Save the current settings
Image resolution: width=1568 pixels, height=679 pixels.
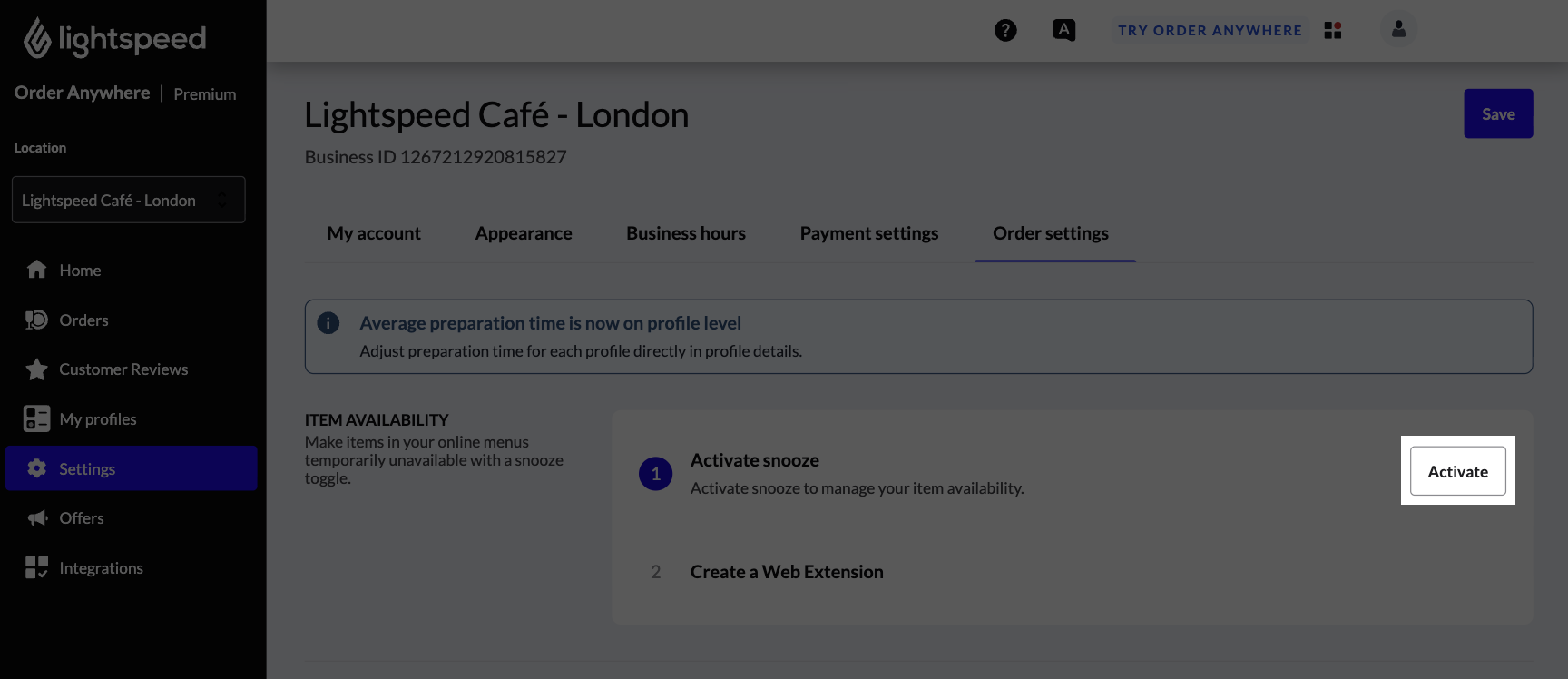click(1498, 113)
